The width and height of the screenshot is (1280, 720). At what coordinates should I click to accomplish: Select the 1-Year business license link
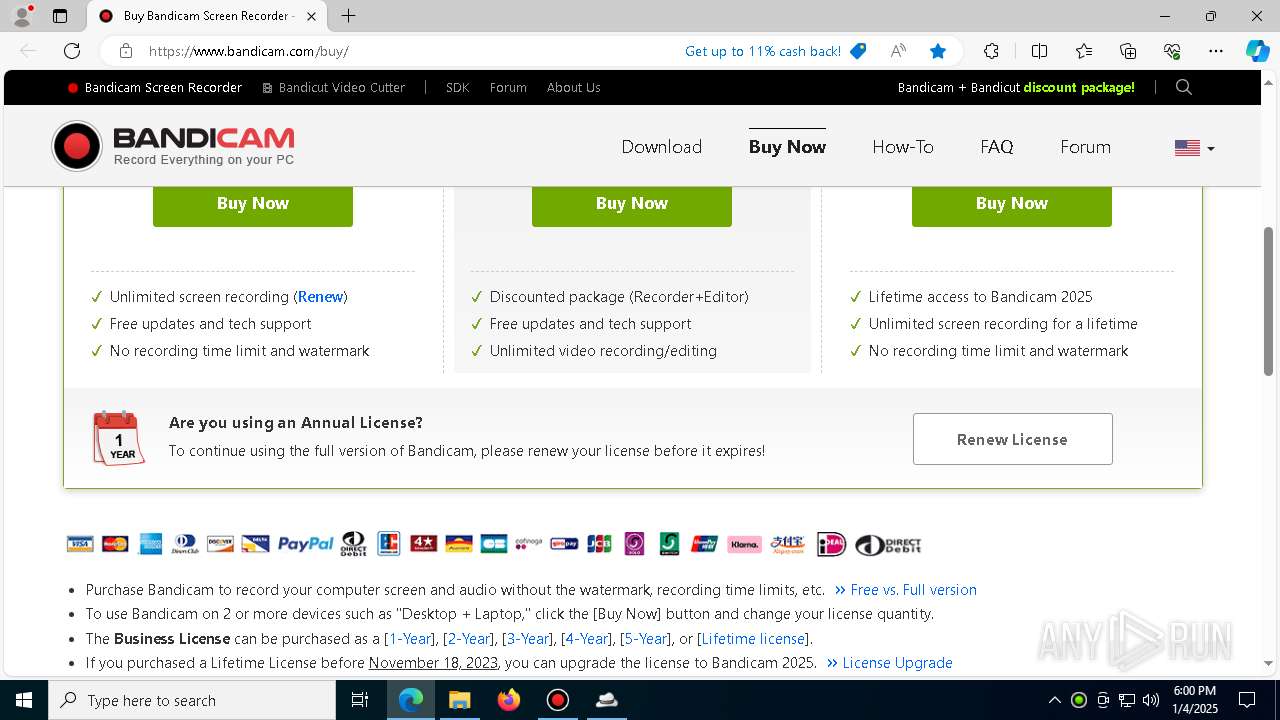[410, 639]
